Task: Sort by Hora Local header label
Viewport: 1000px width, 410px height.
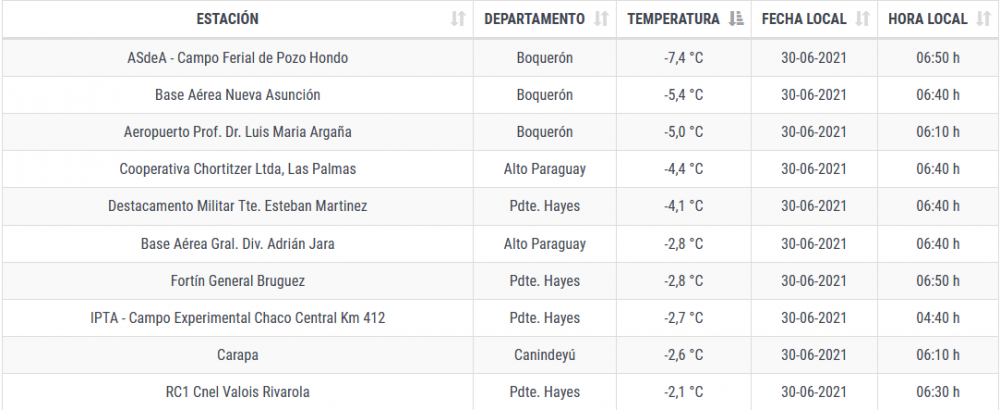Action: [x=927, y=19]
